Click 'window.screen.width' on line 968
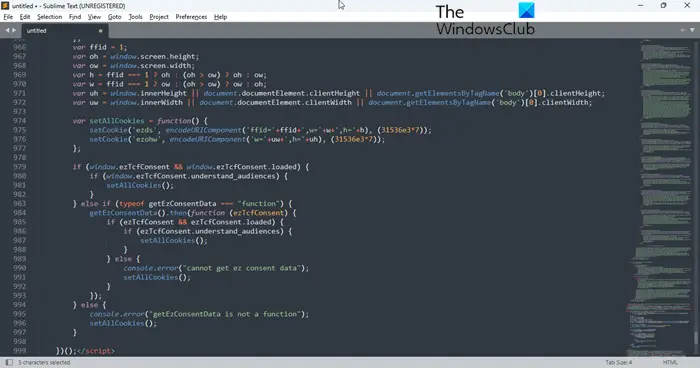700x369 pixels. [x=150, y=66]
